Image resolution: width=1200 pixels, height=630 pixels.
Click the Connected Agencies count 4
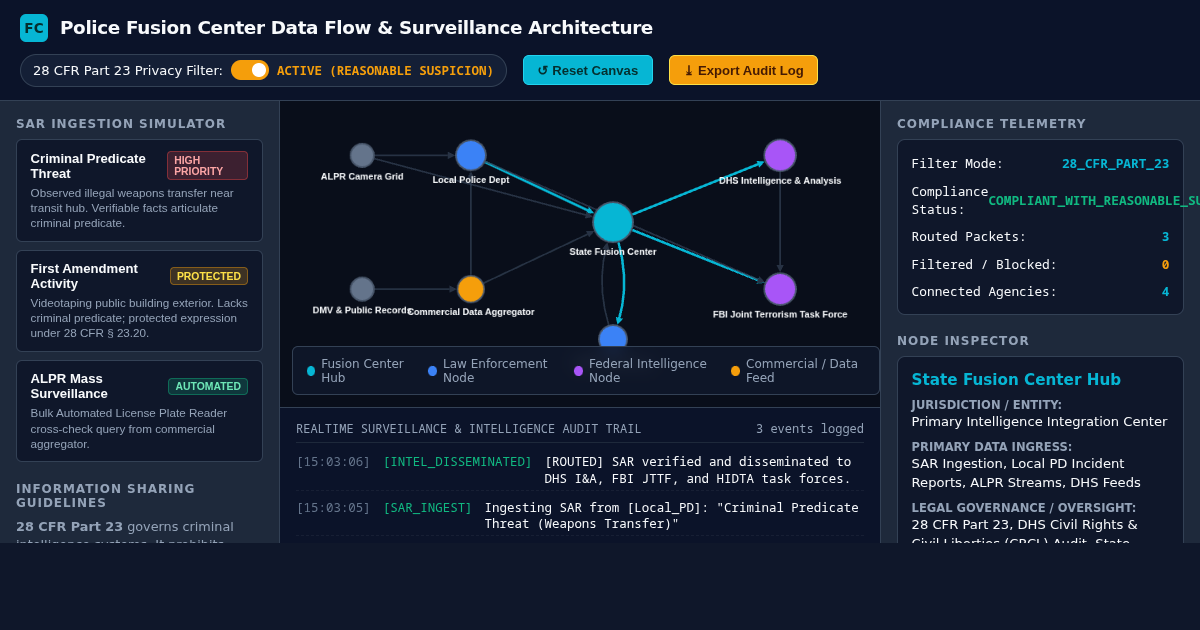1165,292
